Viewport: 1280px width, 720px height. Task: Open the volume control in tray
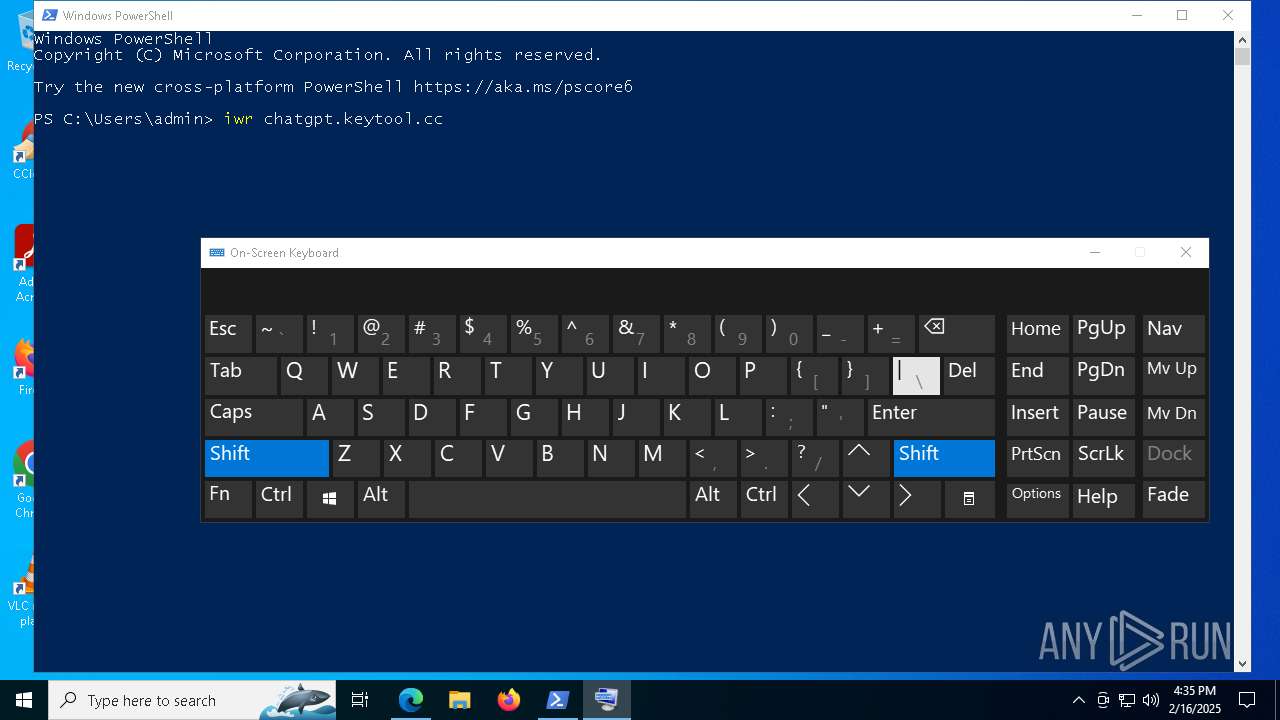coord(1151,700)
